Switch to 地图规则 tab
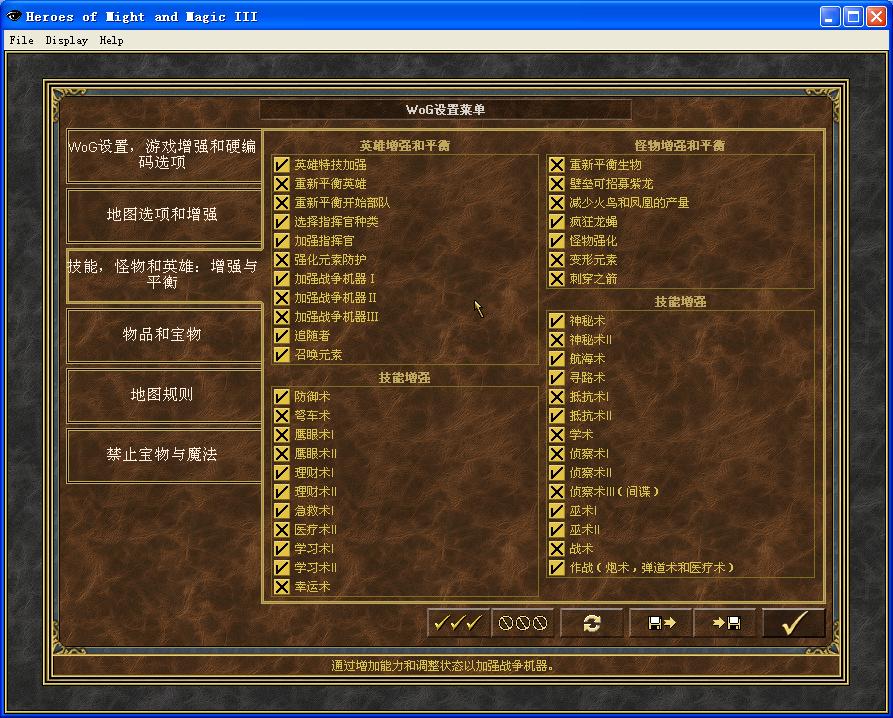 (163, 395)
